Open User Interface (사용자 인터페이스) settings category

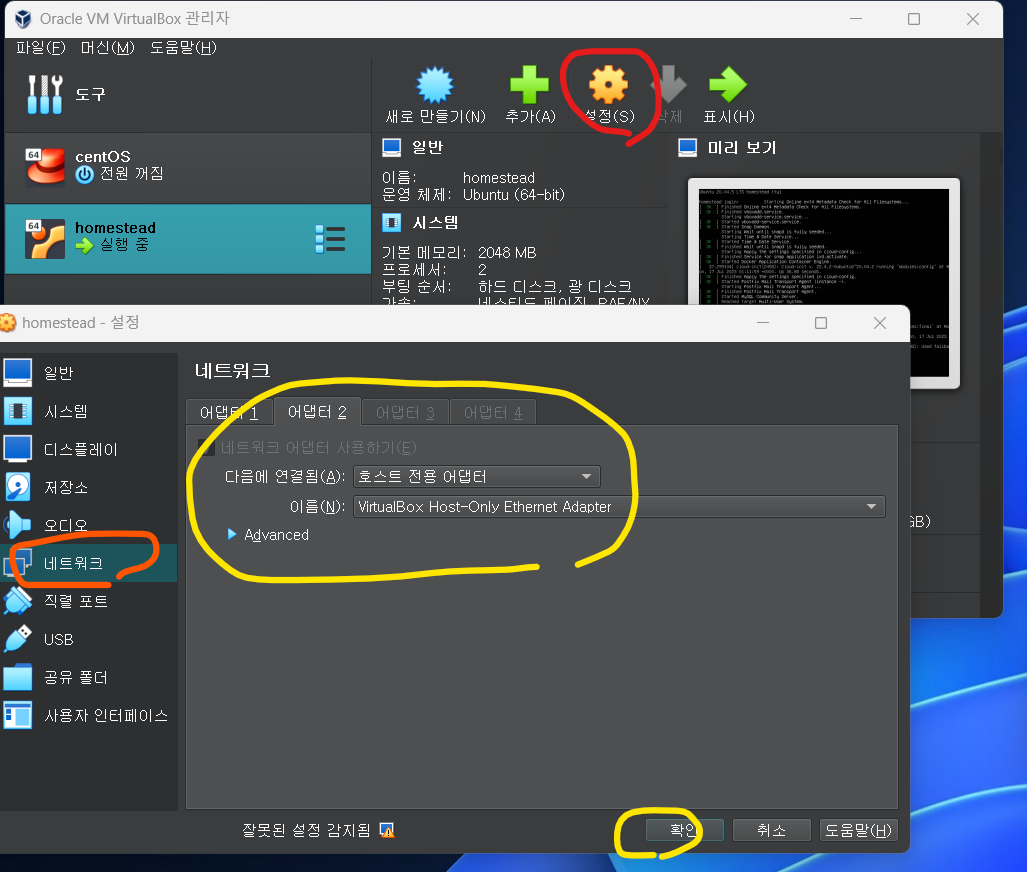(88, 715)
